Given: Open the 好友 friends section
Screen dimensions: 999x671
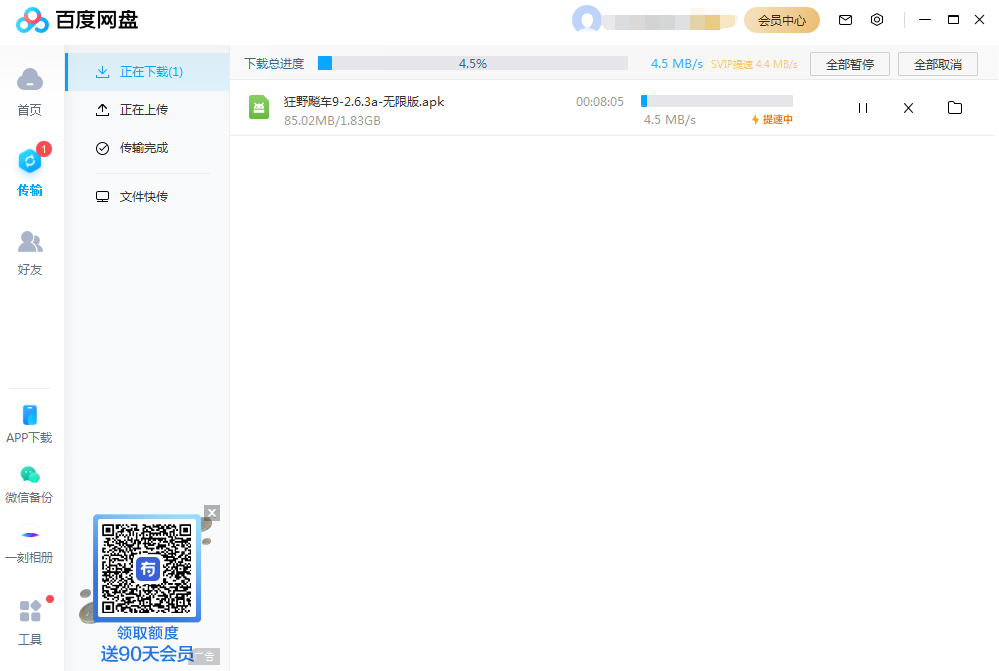Looking at the screenshot, I should click(x=30, y=252).
